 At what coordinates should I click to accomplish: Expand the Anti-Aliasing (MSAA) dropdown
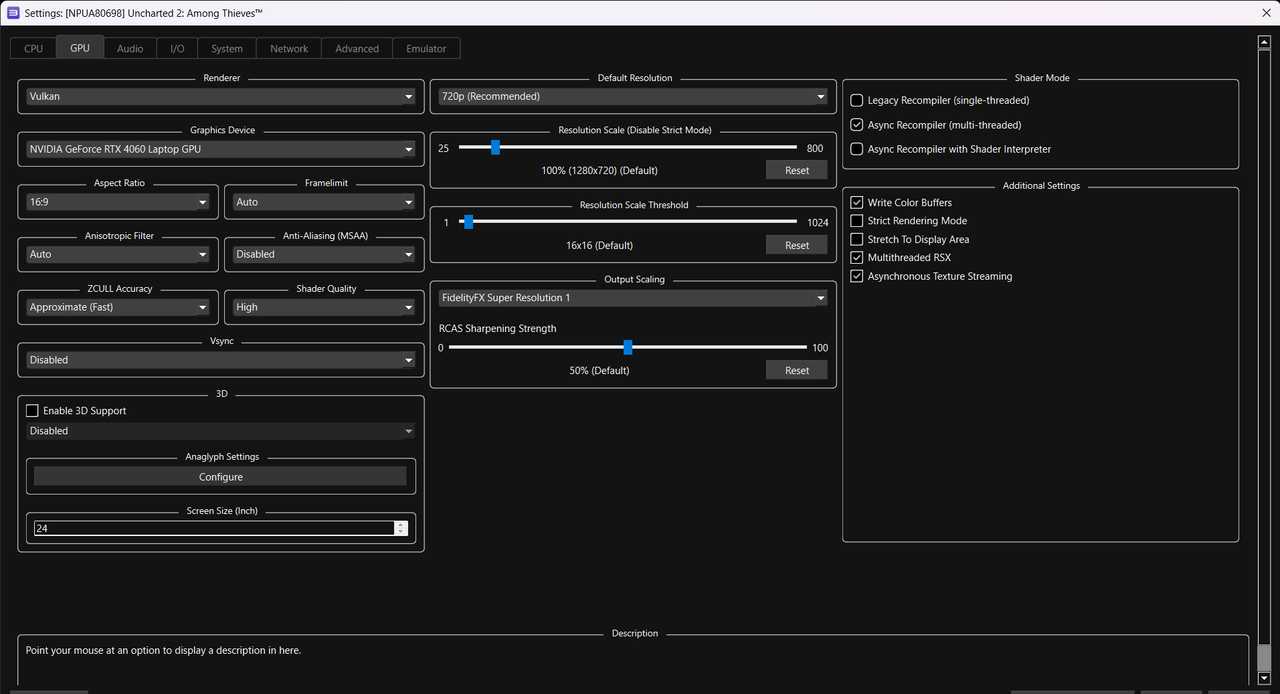(324, 254)
